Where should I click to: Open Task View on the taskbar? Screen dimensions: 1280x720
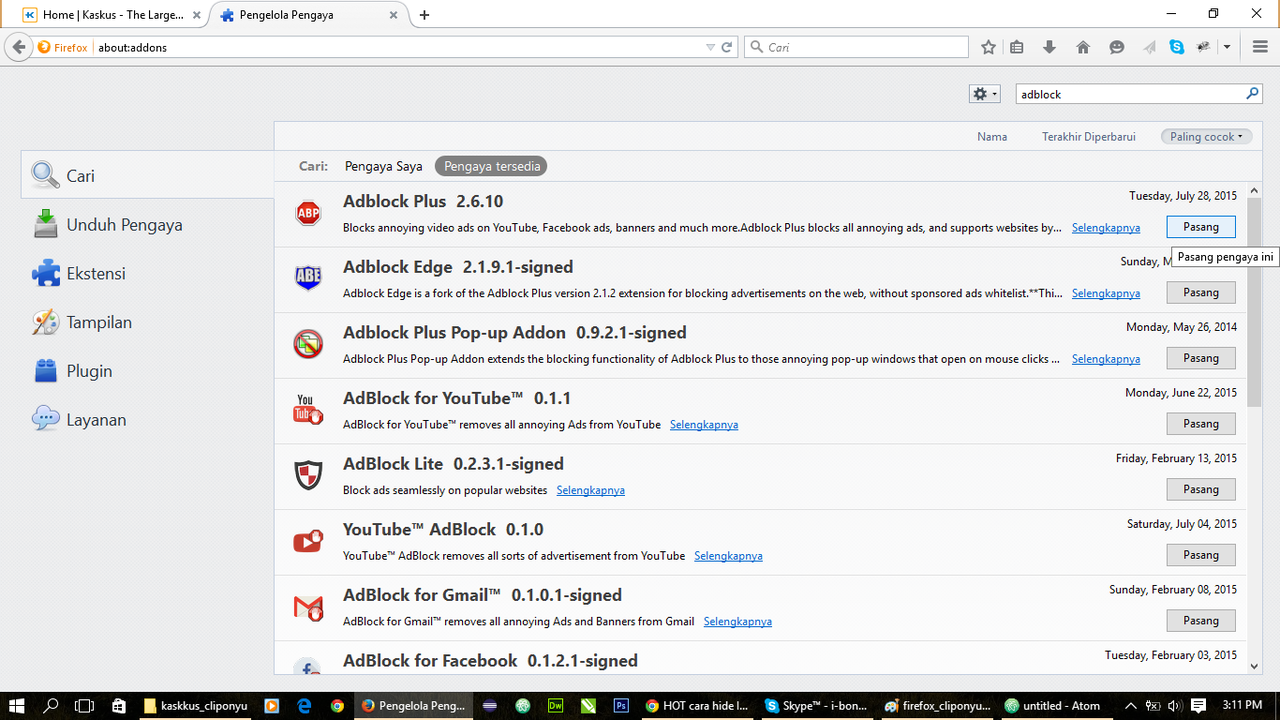click(85, 705)
